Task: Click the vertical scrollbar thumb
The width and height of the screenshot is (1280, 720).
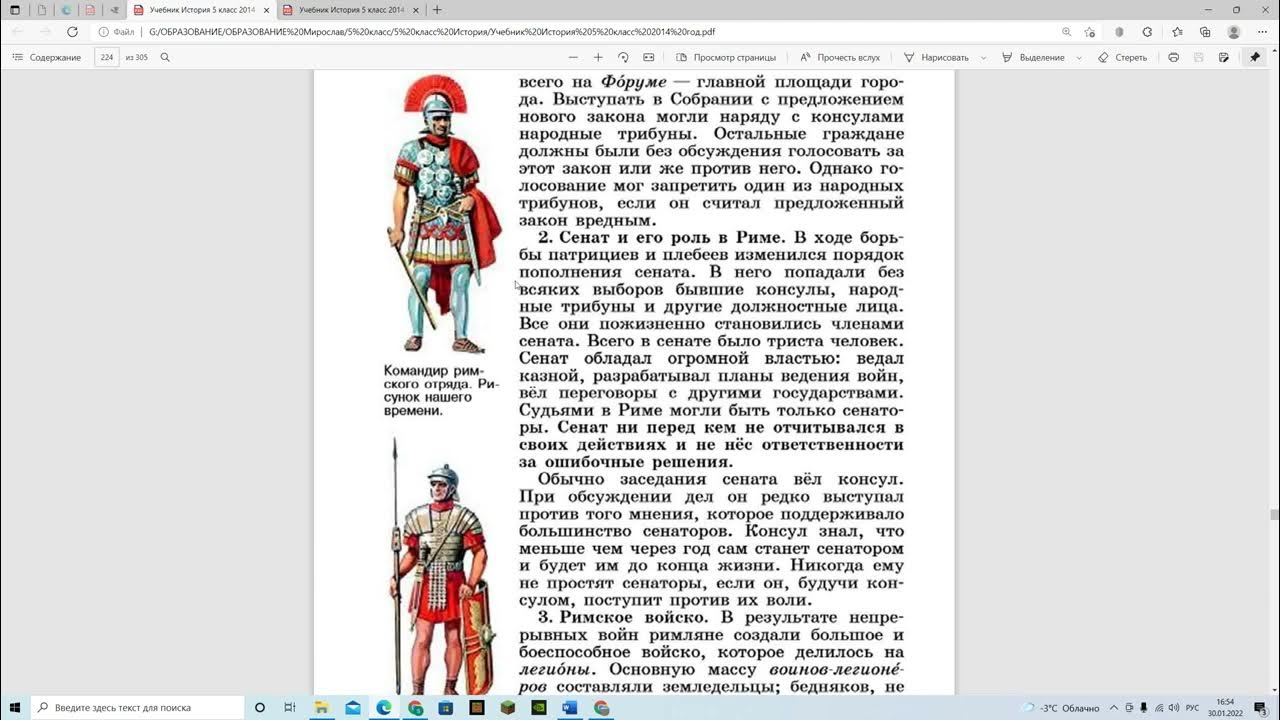Action: [1274, 515]
